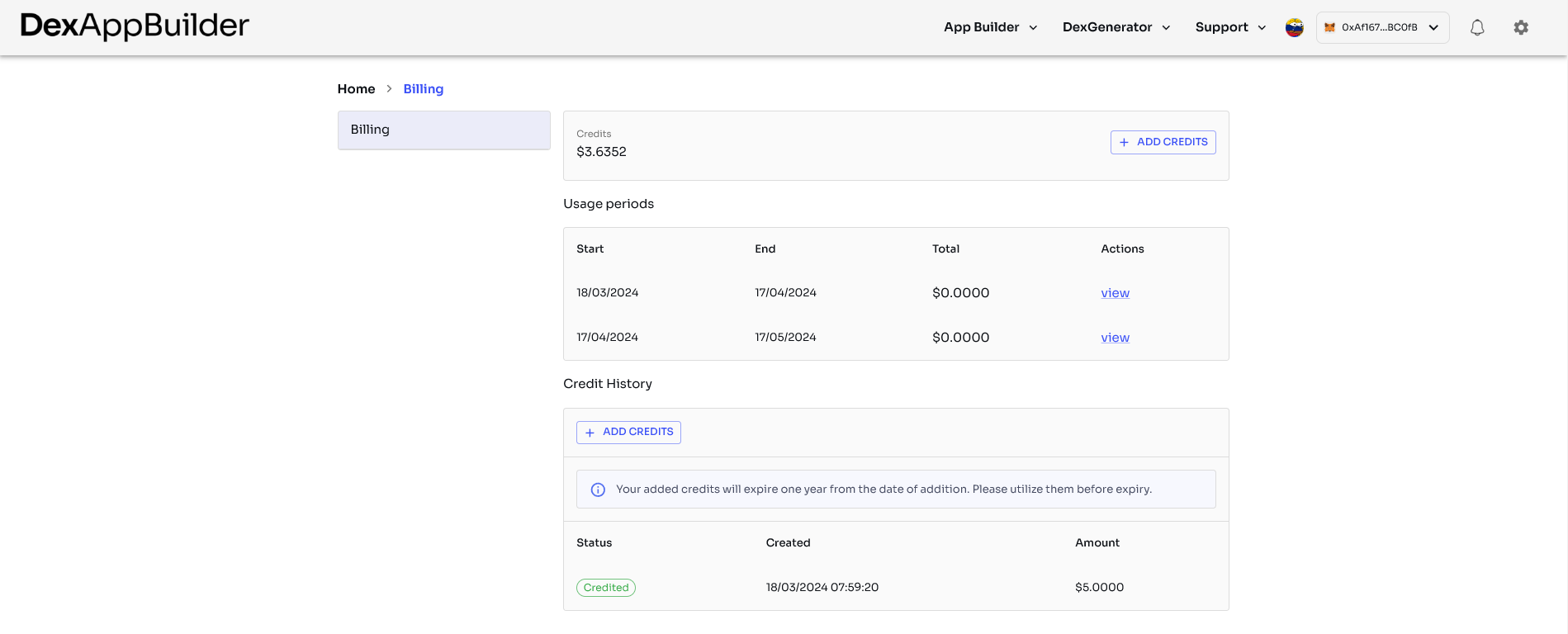
Task: Click the language flag icon
Action: point(1294,27)
